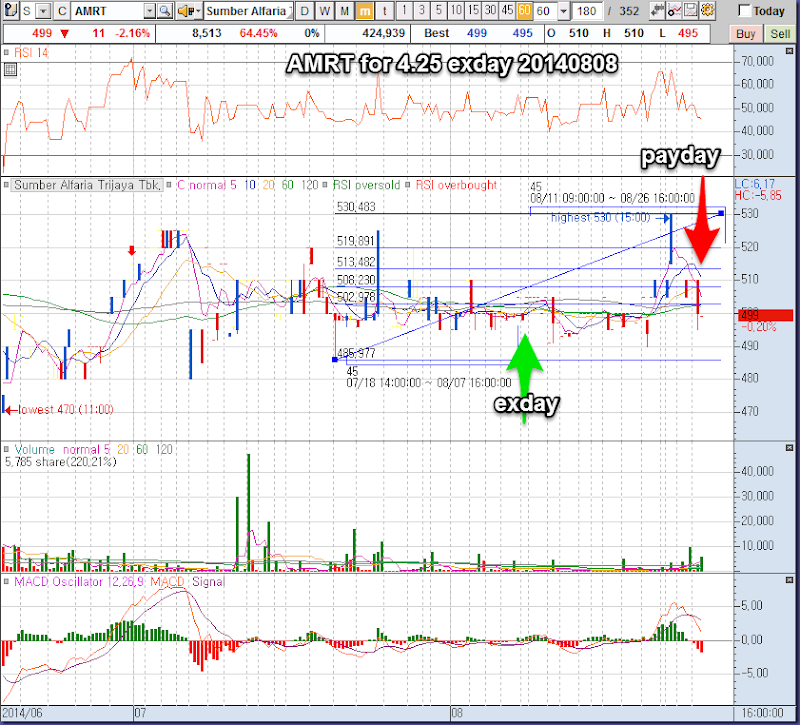
Task: Click the chart menu icon at toolbar start
Action: click(10, 10)
